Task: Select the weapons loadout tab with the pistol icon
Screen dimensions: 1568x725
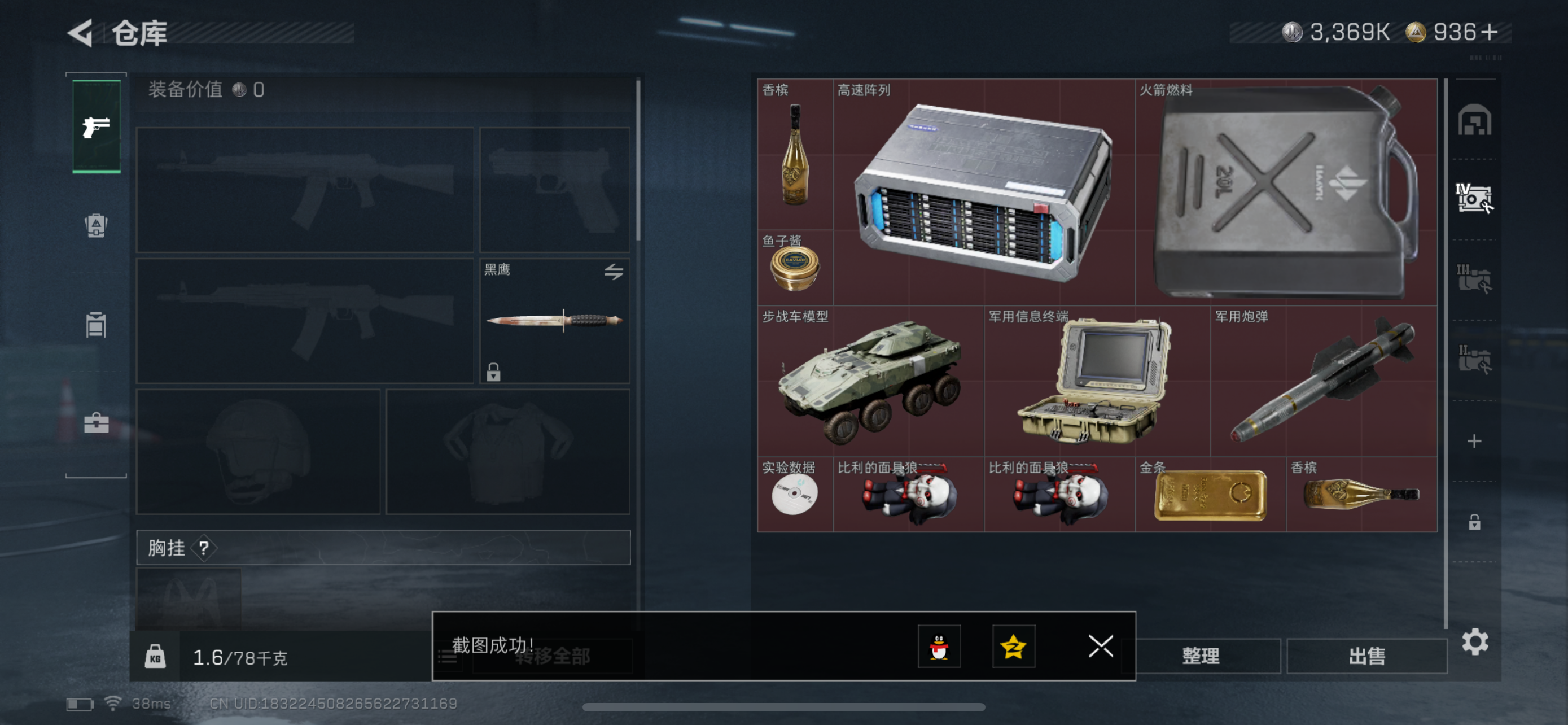Action: tap(96, 126)
